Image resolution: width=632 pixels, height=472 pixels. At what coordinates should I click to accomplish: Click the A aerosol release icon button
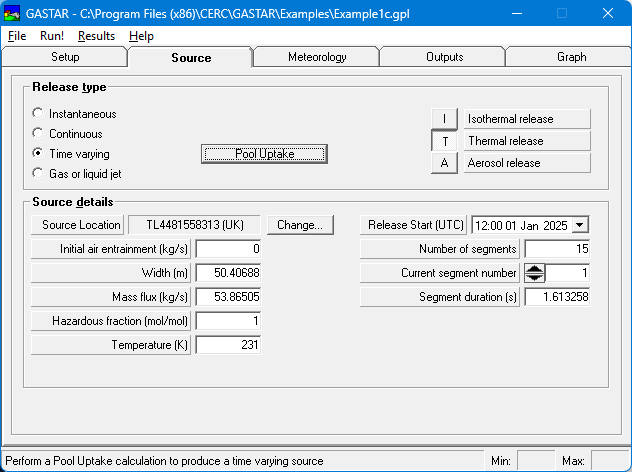(x=444, y=163)
